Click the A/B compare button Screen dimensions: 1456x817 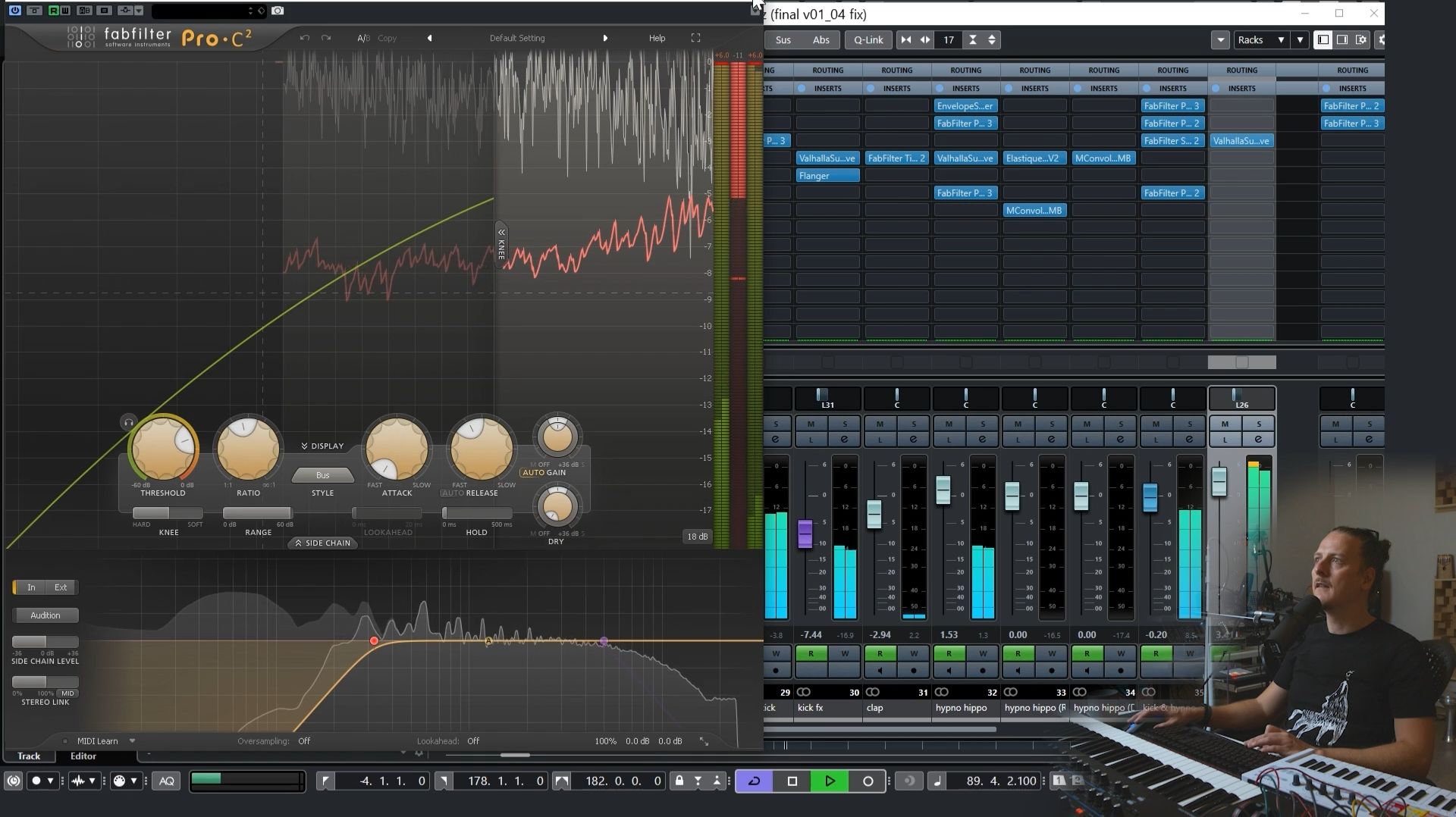363,38
